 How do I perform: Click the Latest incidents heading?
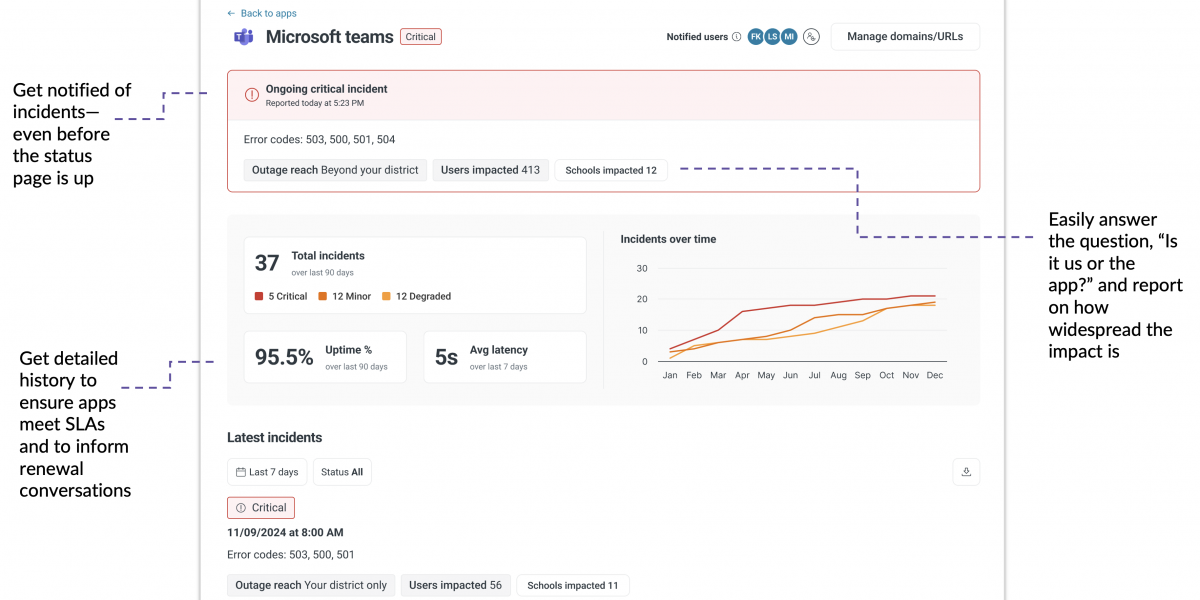pos(274,437)
